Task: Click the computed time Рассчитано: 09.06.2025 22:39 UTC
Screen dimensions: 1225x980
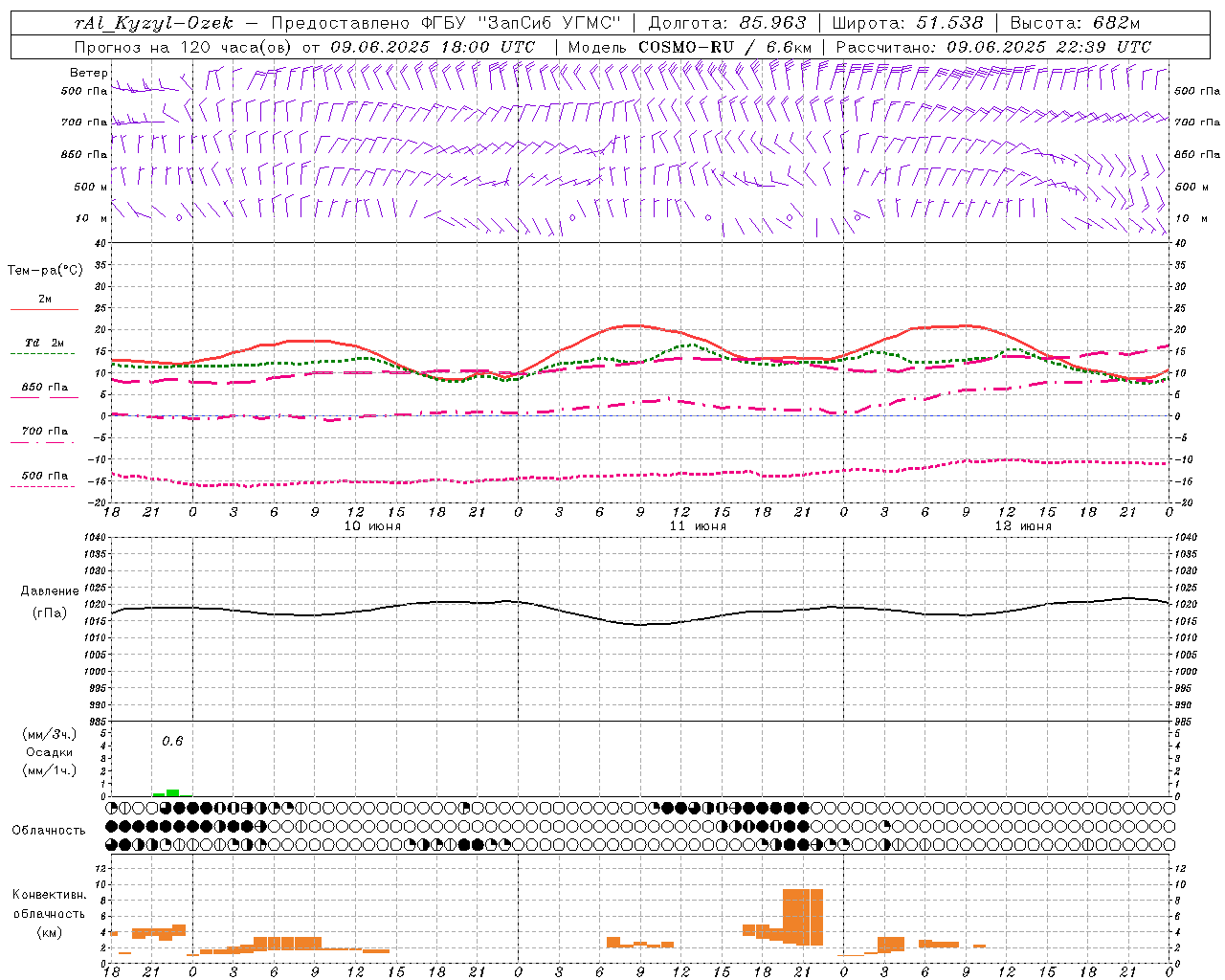Action: [993, 47]
